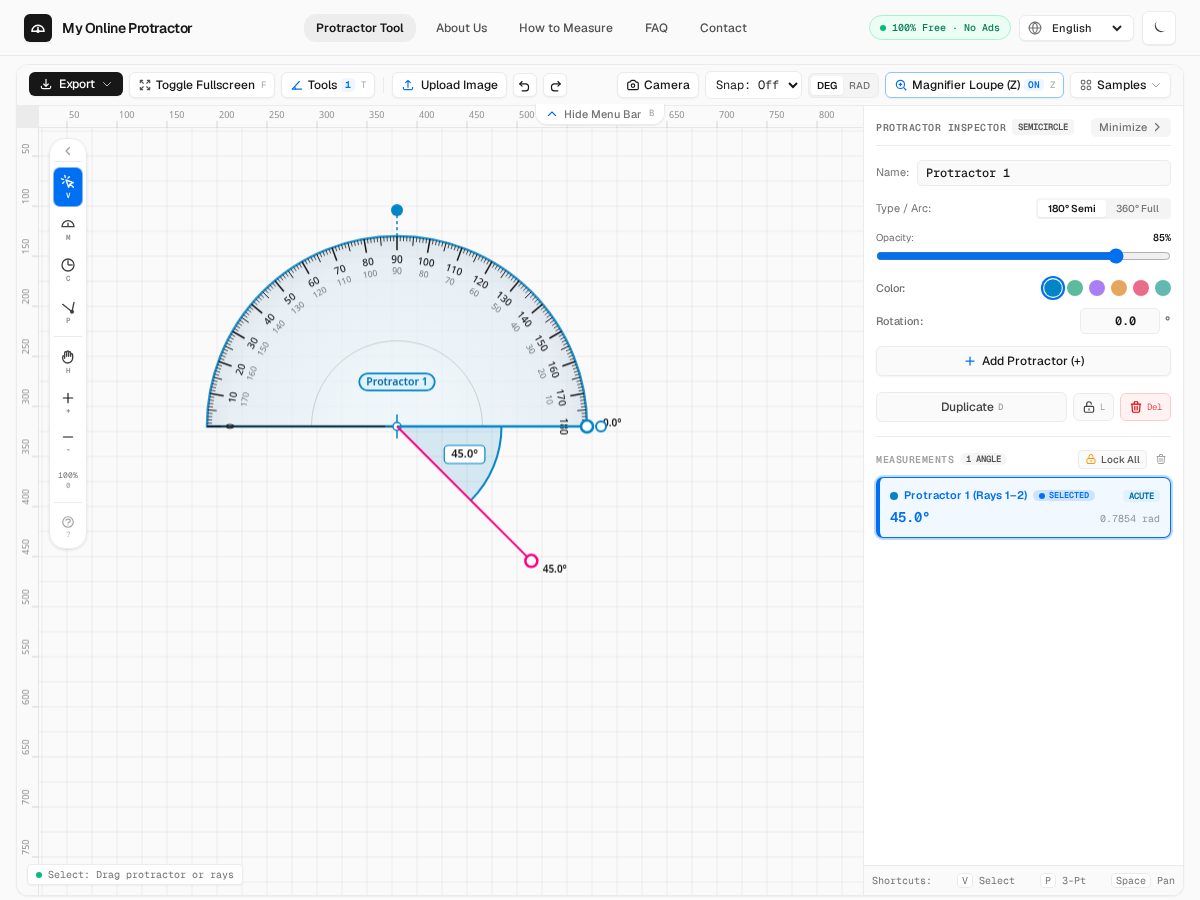Viewport: 1200px width, 900px height.
Task: Click the 45.0° angle label on canvas
Action: tap(464, 454)
